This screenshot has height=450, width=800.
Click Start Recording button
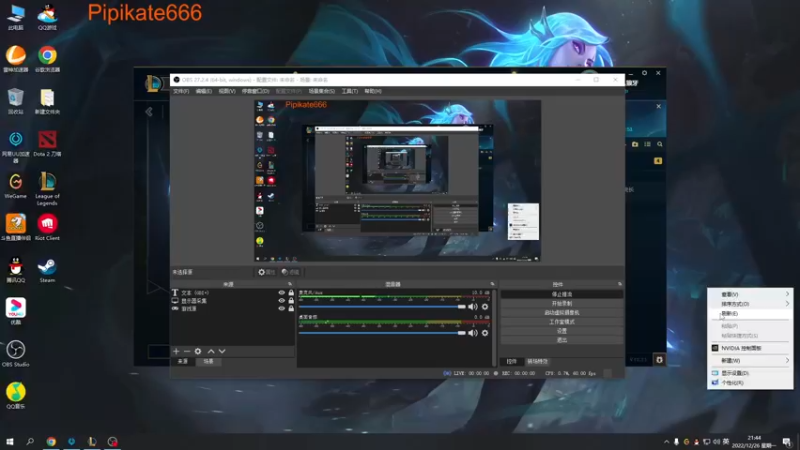(x=562, y=304)
